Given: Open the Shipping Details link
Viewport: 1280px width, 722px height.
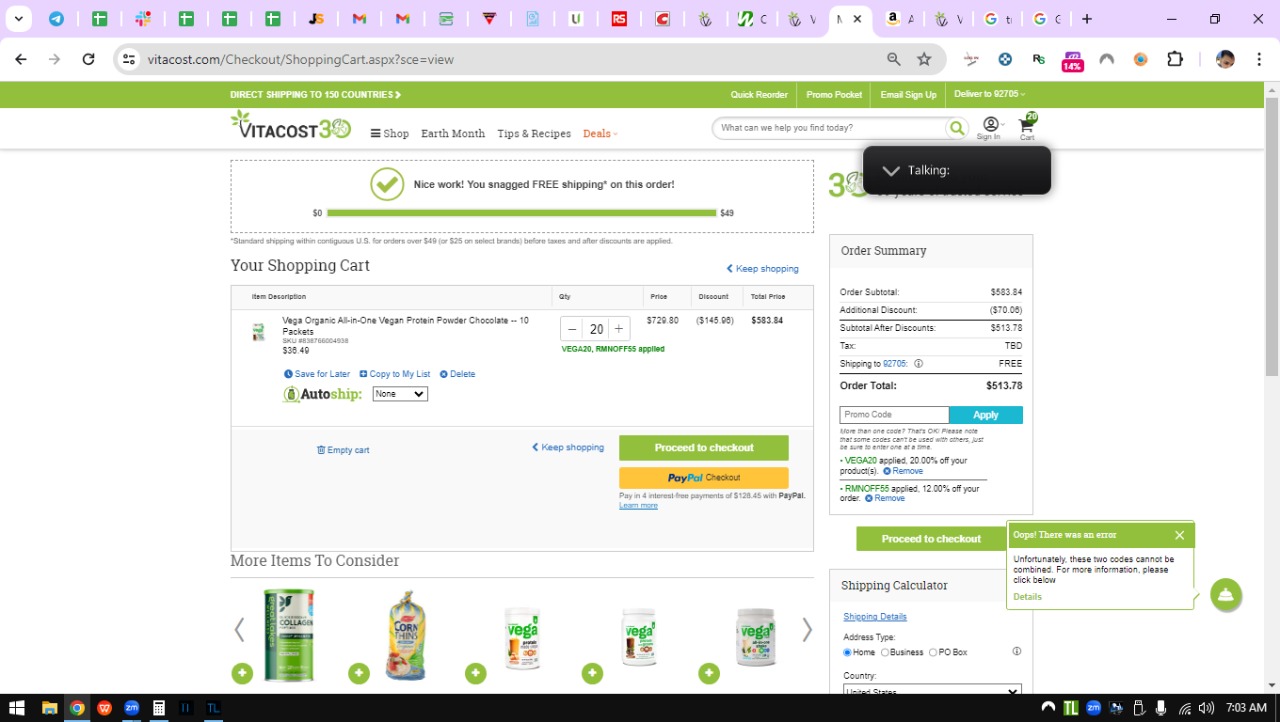Looking at the screenshot, I should pos(875,617).
